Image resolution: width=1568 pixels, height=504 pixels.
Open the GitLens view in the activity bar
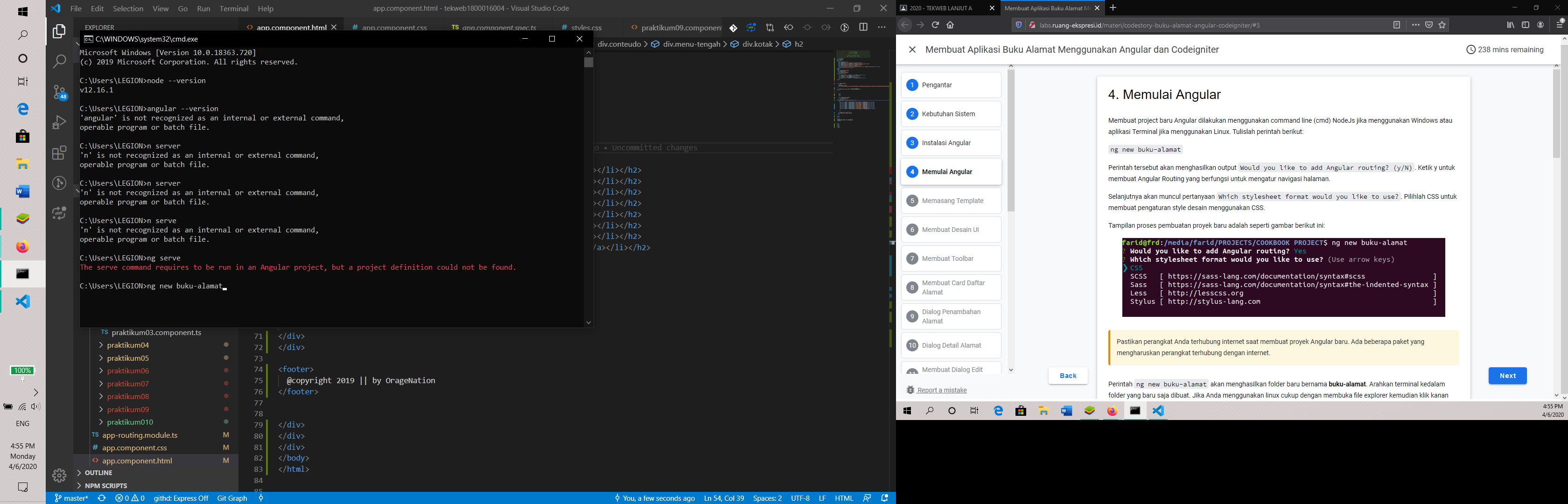(x=59, y=183)
